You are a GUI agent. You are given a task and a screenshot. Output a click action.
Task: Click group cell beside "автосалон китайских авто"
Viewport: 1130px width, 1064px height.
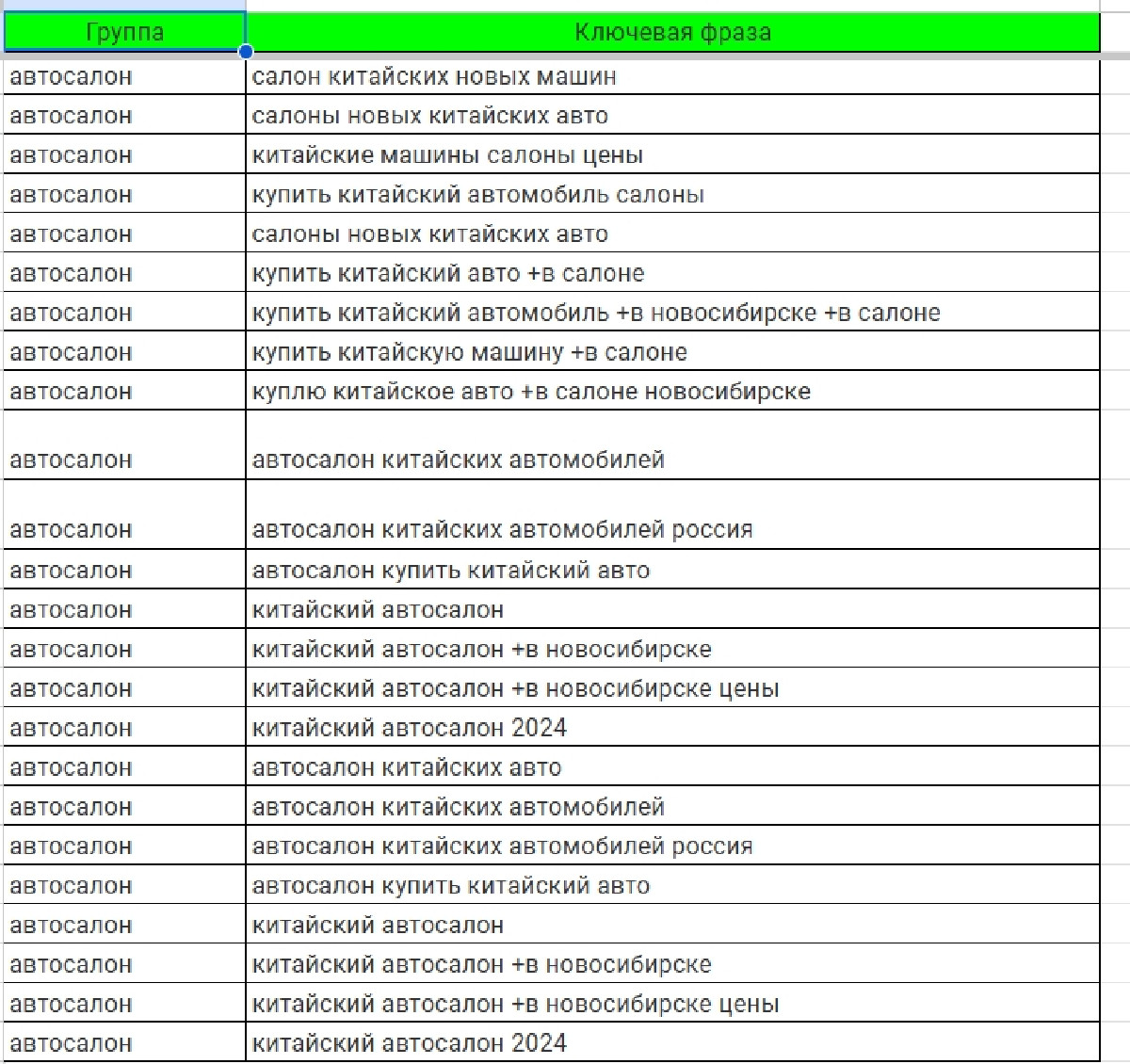click(124, 767)
